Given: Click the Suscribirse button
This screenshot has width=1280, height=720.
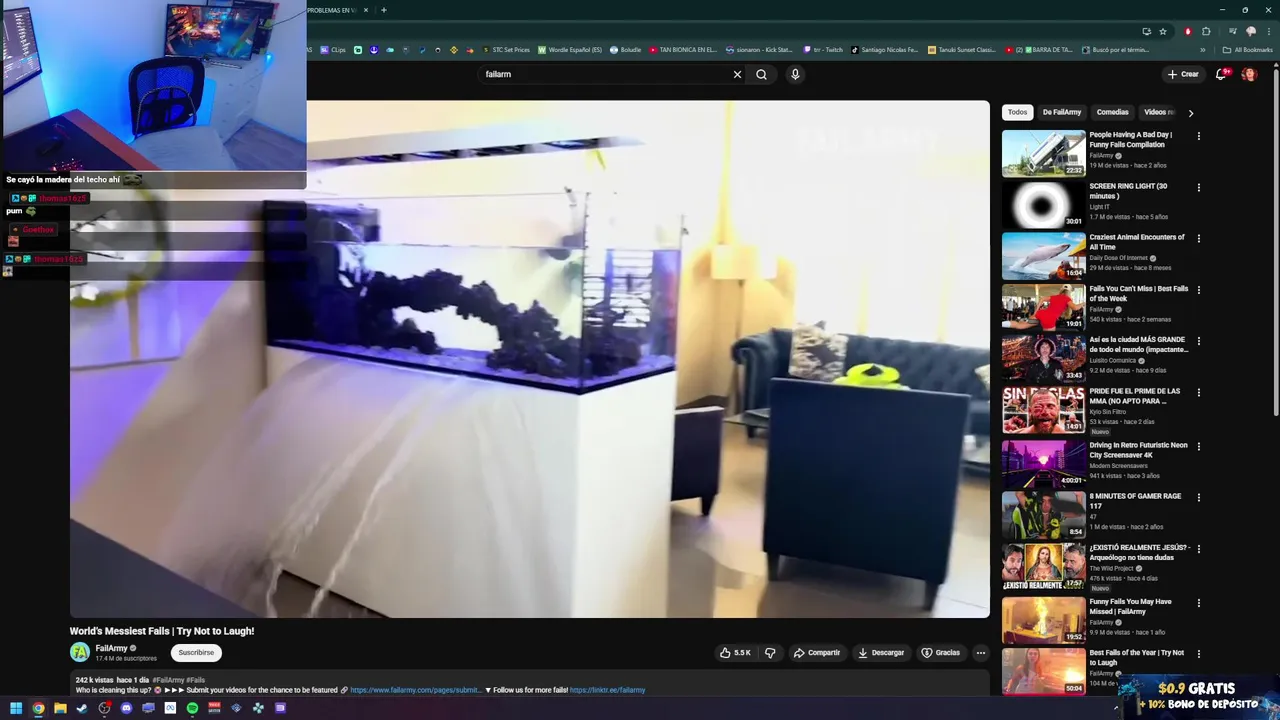Looking at the screenshot, I should (196, 653).
